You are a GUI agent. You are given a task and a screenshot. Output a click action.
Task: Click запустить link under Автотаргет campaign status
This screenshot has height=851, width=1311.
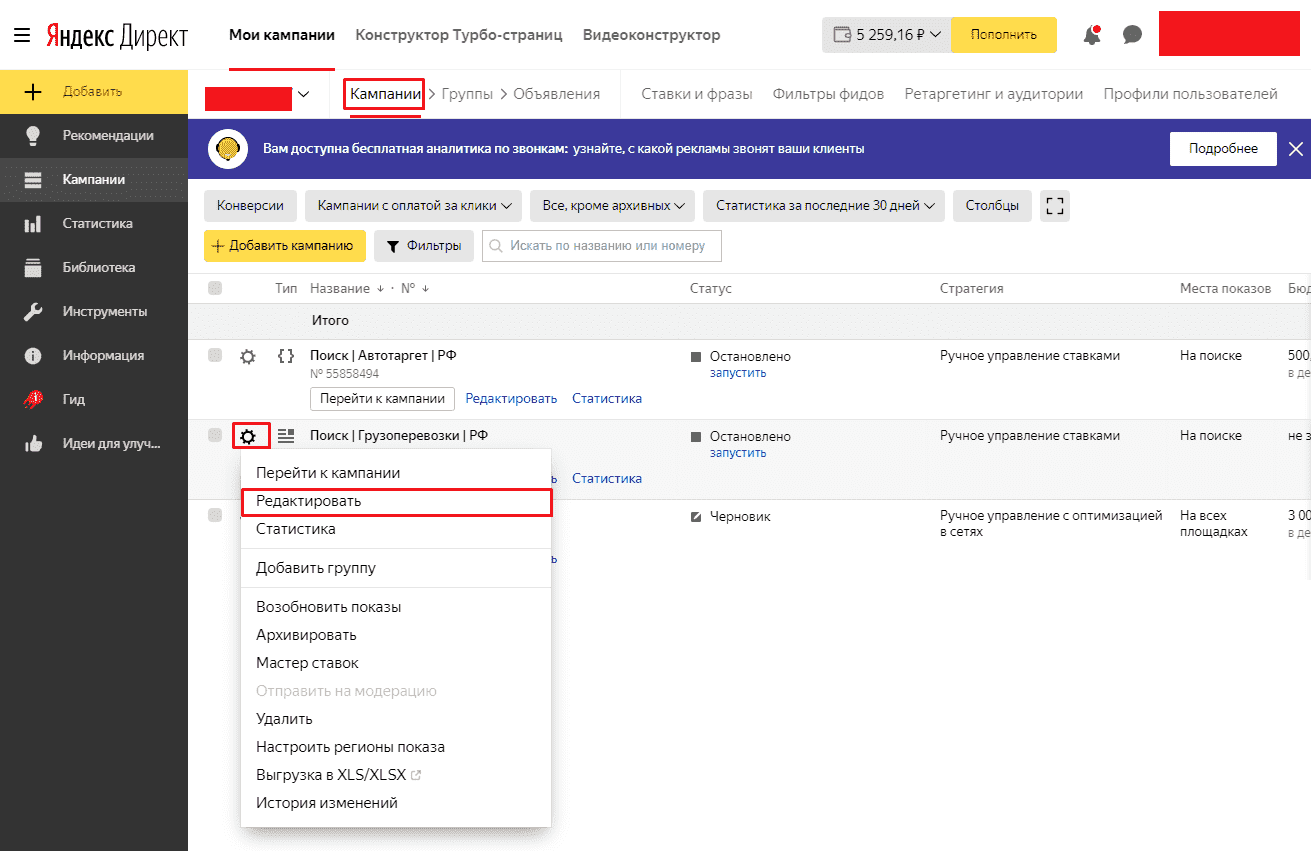click(x=738, y=373)
